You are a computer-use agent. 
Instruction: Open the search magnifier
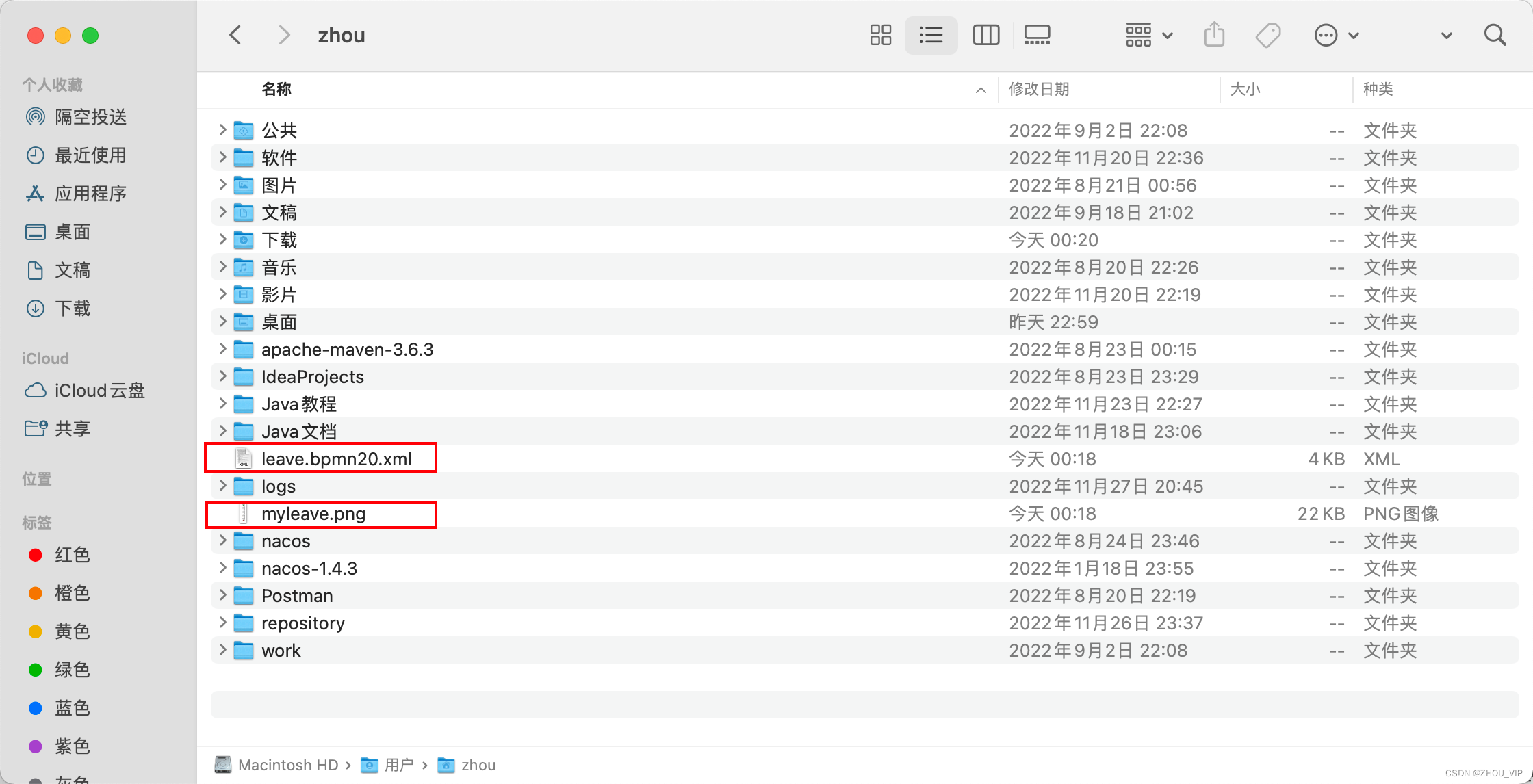point(1495,35)
